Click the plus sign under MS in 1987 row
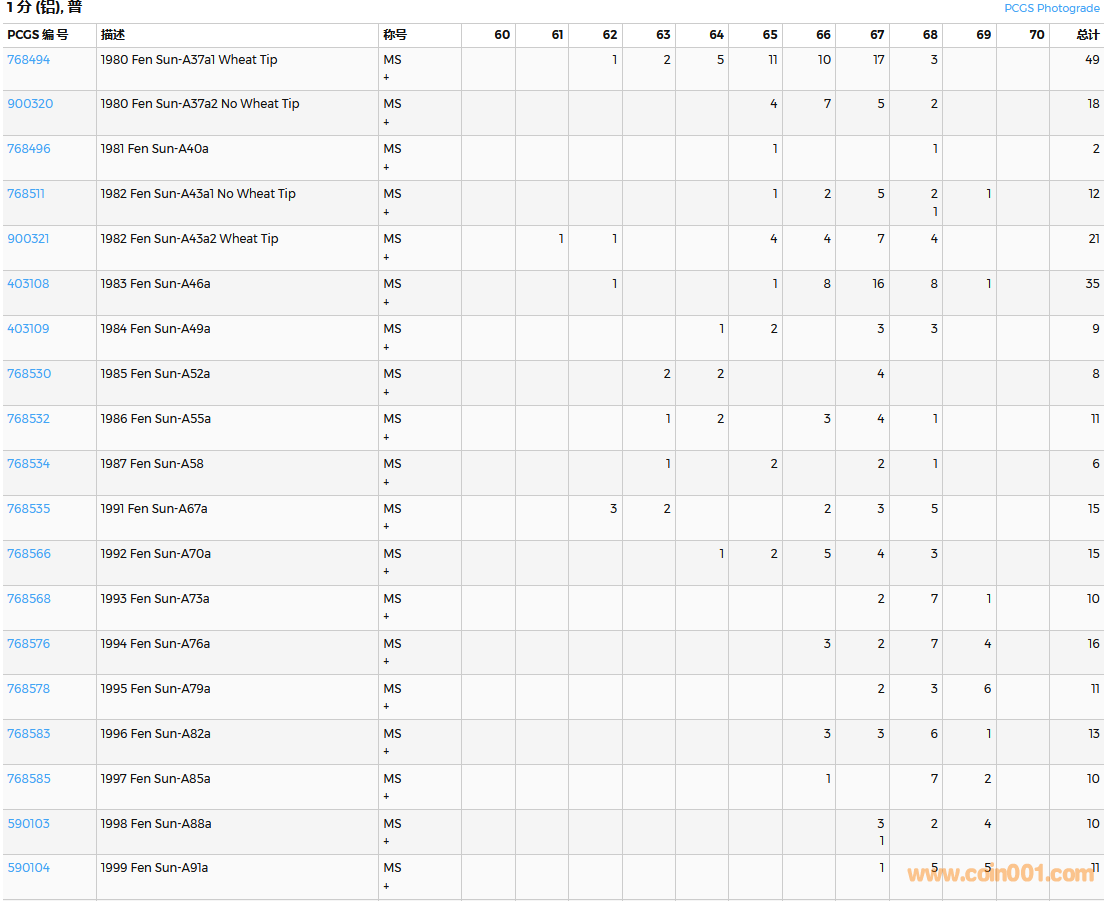This screenshot has height=901, width=1107. pos(387,482)
